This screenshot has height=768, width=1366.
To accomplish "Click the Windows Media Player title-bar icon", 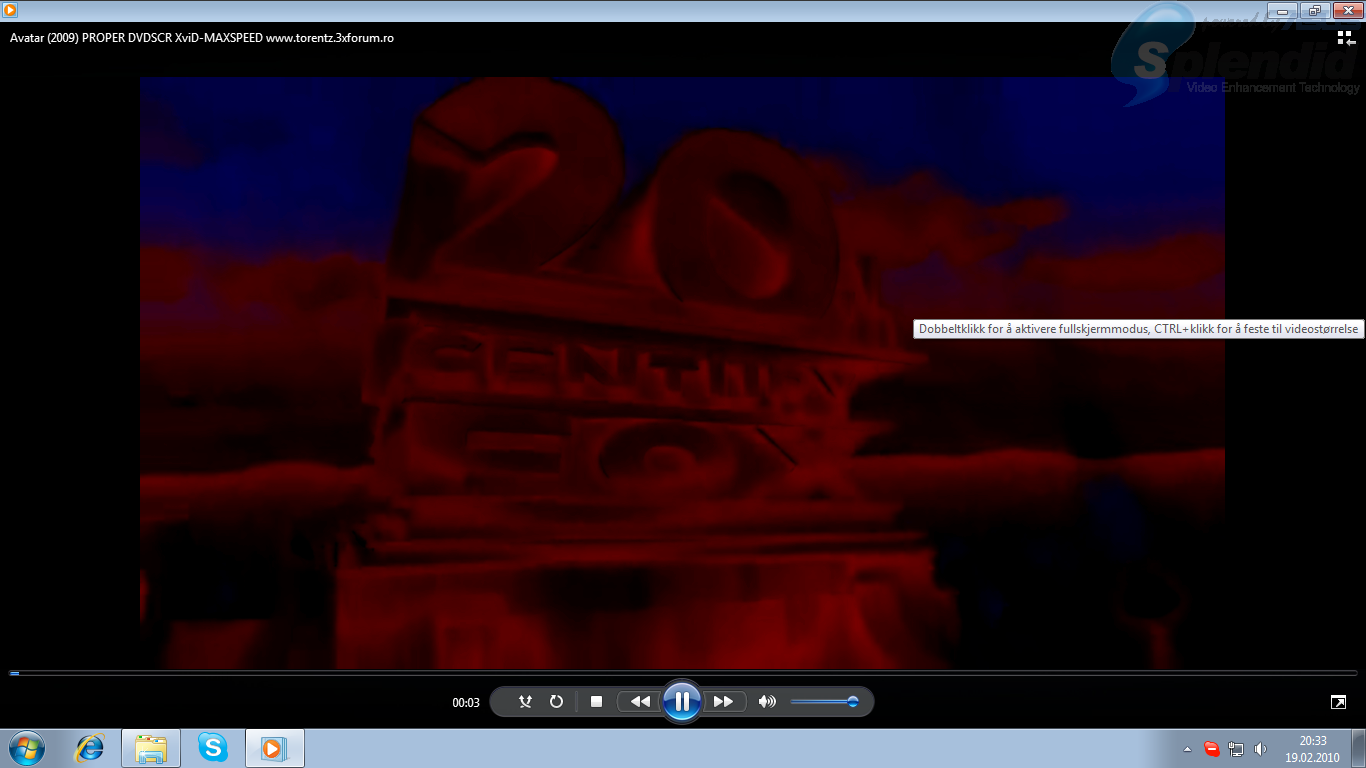I will click(x=10, y=9).
